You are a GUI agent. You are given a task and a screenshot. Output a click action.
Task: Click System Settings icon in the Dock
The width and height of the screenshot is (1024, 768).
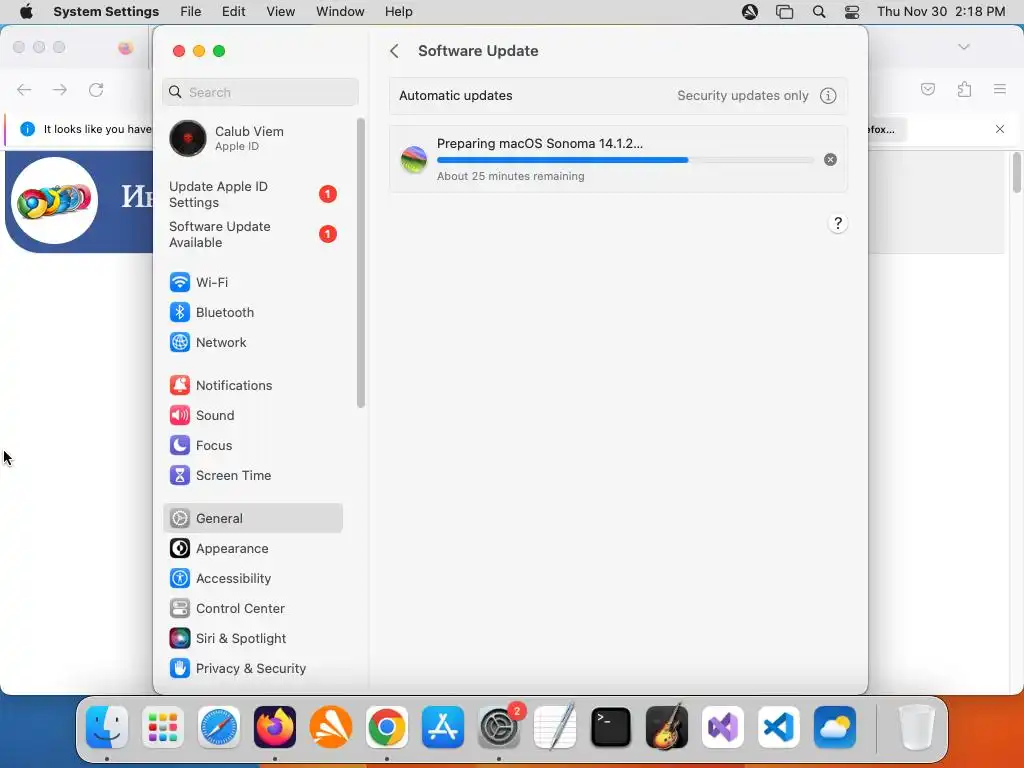coord(499,727)
